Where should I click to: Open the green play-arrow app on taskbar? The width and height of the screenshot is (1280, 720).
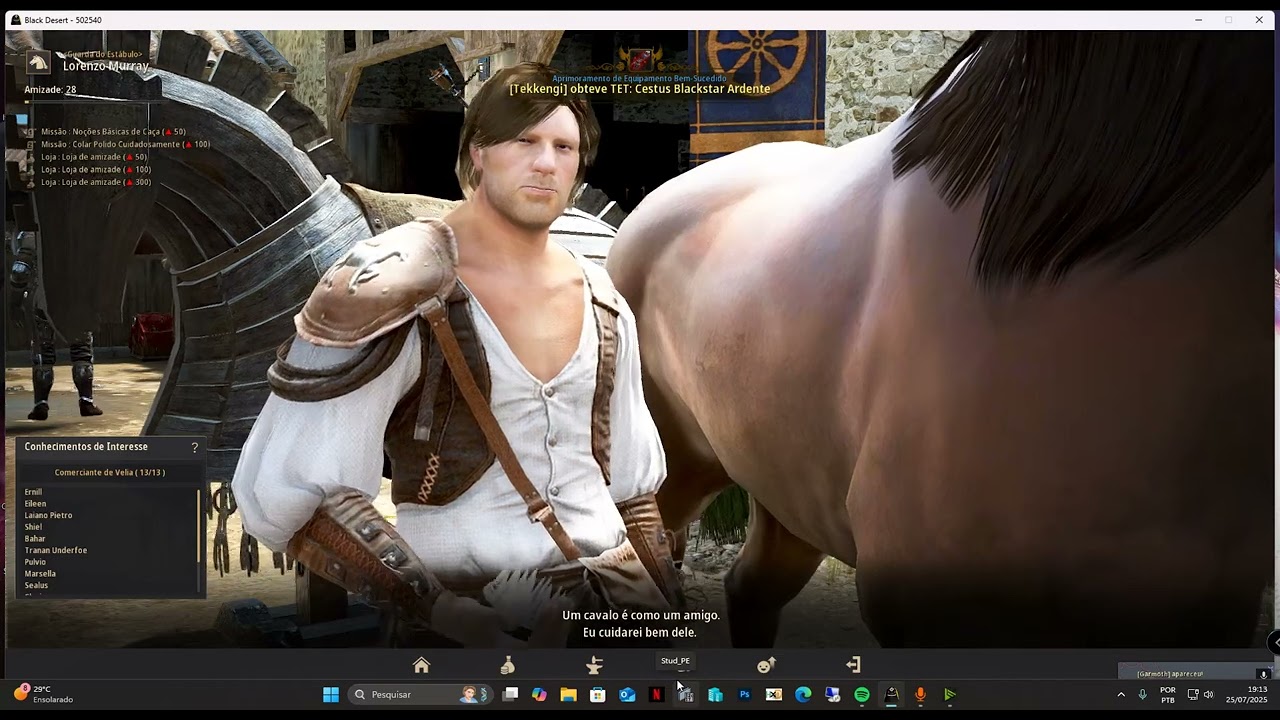pyautogui.click(x=950, y=694)
